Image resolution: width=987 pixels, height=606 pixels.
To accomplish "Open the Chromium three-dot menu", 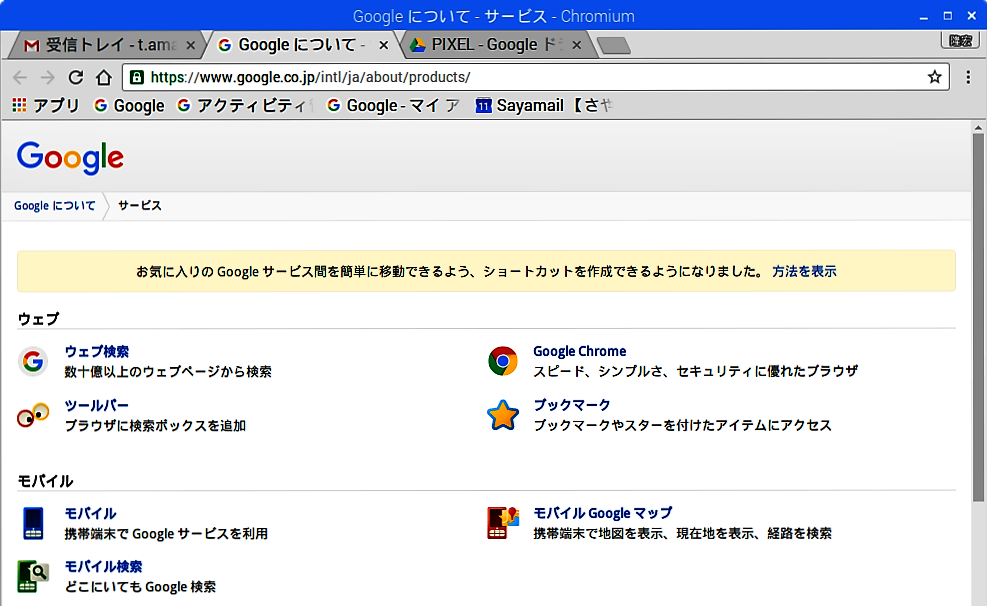I will [967, 77].
